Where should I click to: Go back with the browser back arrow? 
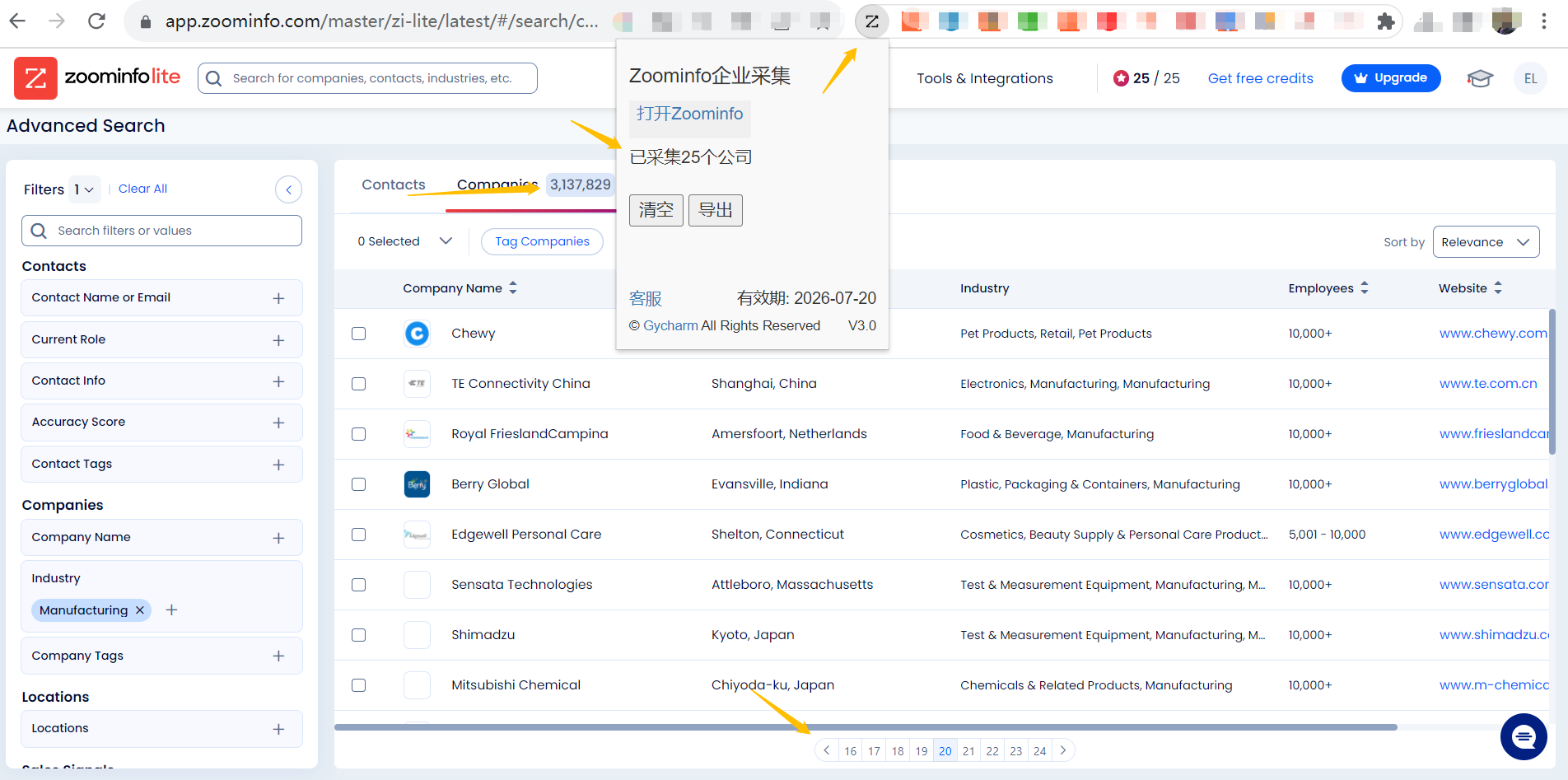coord(18,21)
